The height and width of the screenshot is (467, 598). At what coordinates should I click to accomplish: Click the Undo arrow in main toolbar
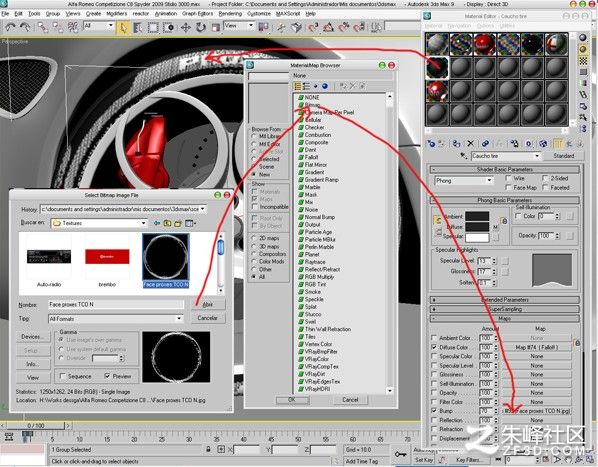10,27
